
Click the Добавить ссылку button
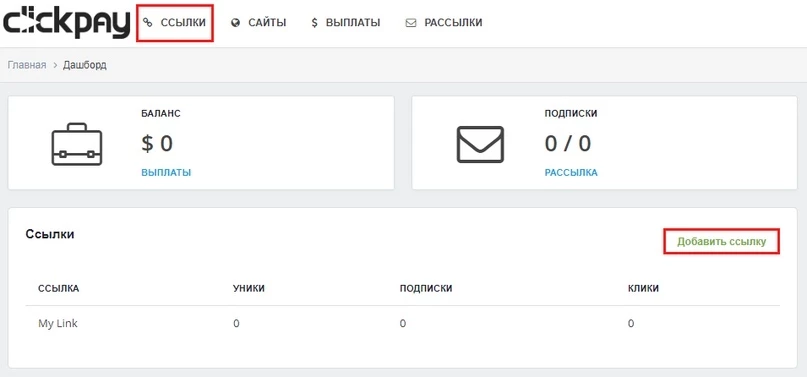[722, 241]
